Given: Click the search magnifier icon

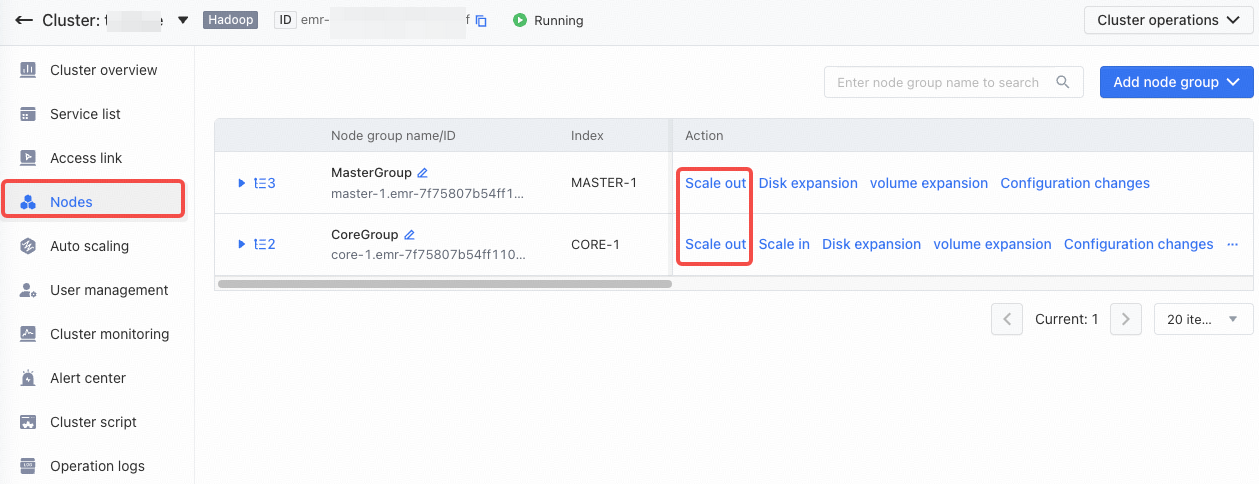Looking at the screenshot, I should (x=1063, y=82).
